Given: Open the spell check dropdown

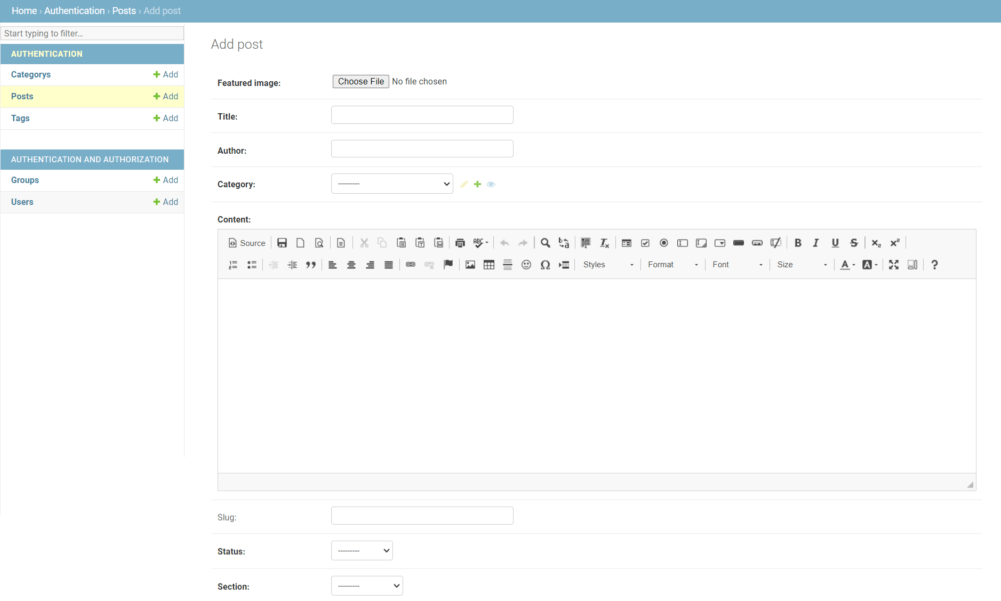Looking at the screenshot, I should (481, 243).
